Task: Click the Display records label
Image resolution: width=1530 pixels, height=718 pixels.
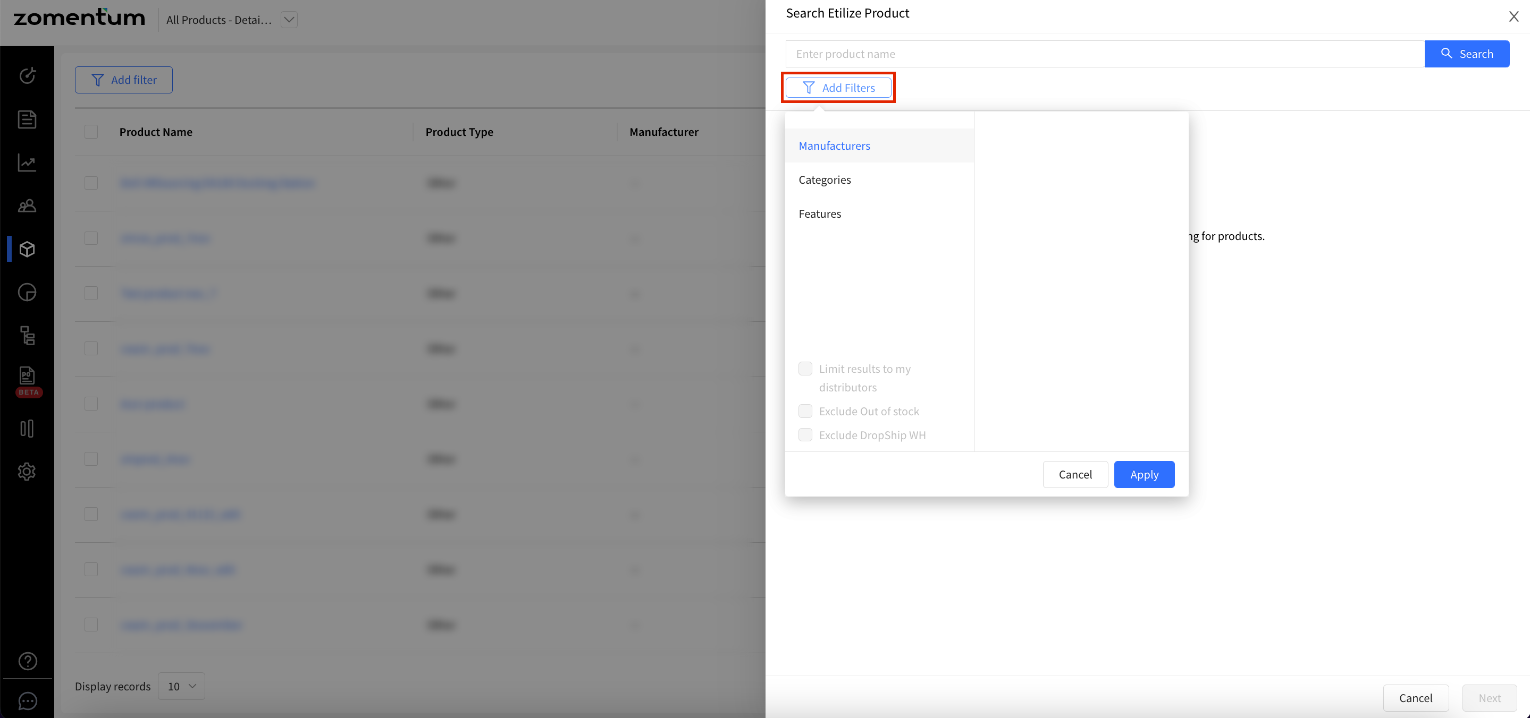Action: click(x=113, y=686)
